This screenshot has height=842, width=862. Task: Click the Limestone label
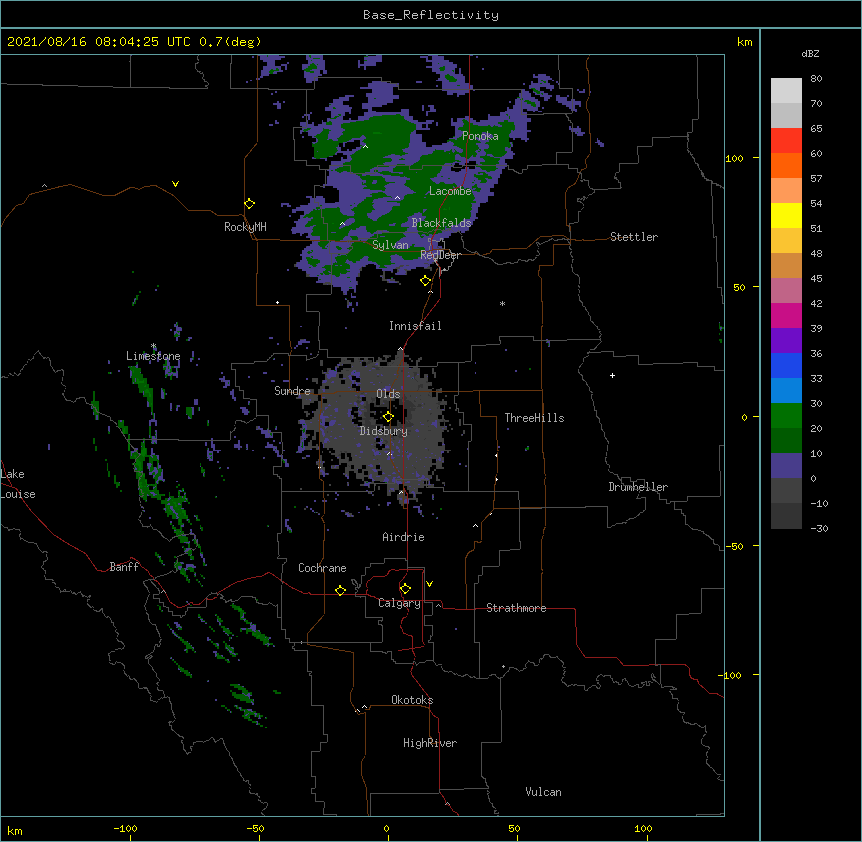153,356
